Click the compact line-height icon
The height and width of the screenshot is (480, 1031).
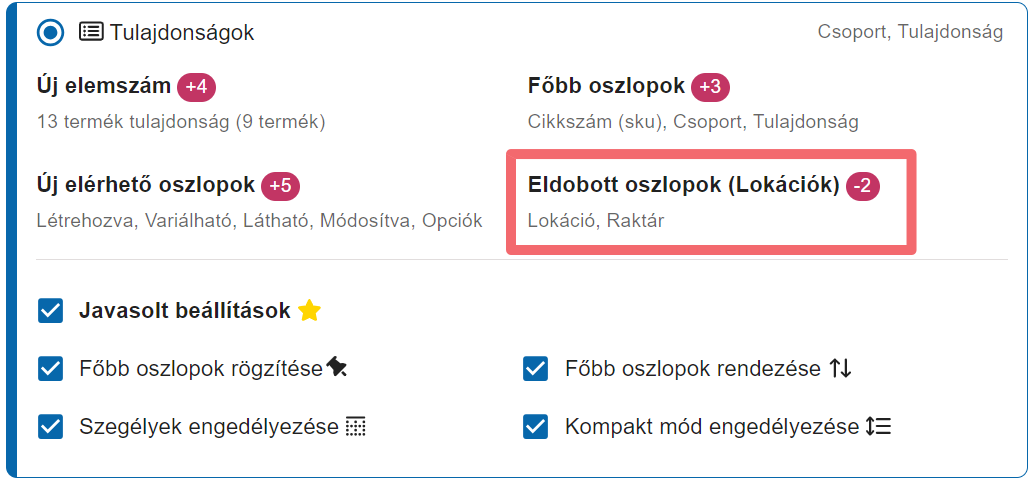(x=878, y=427)
